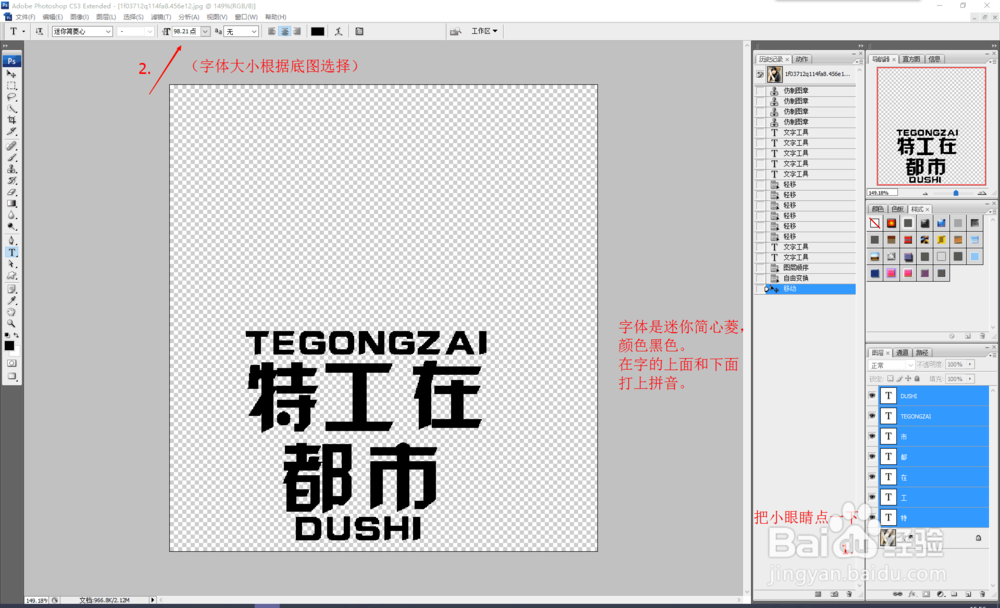1000x608 pixels.
Task: Select the Pen tool
Action: (x=11, y=241)
